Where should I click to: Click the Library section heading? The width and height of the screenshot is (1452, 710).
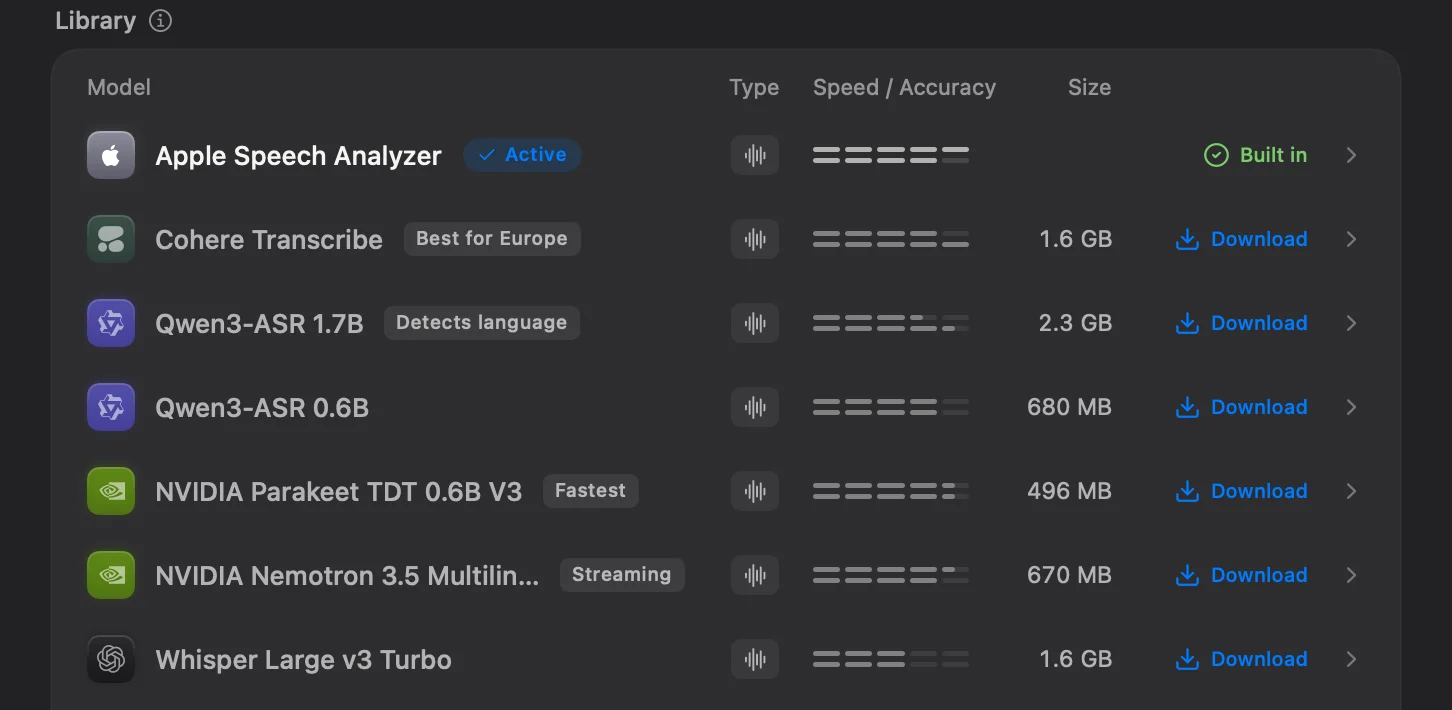pos(96,21)
